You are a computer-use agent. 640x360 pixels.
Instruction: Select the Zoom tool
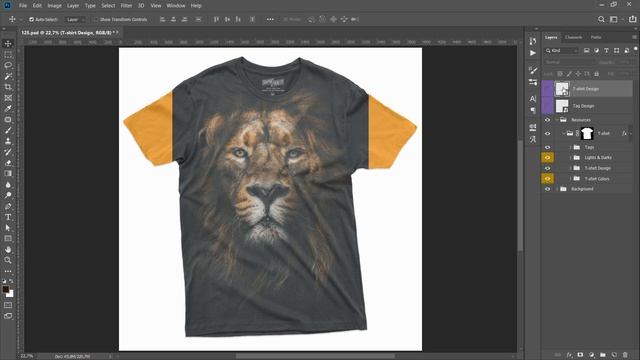click(x=8, y=260)
